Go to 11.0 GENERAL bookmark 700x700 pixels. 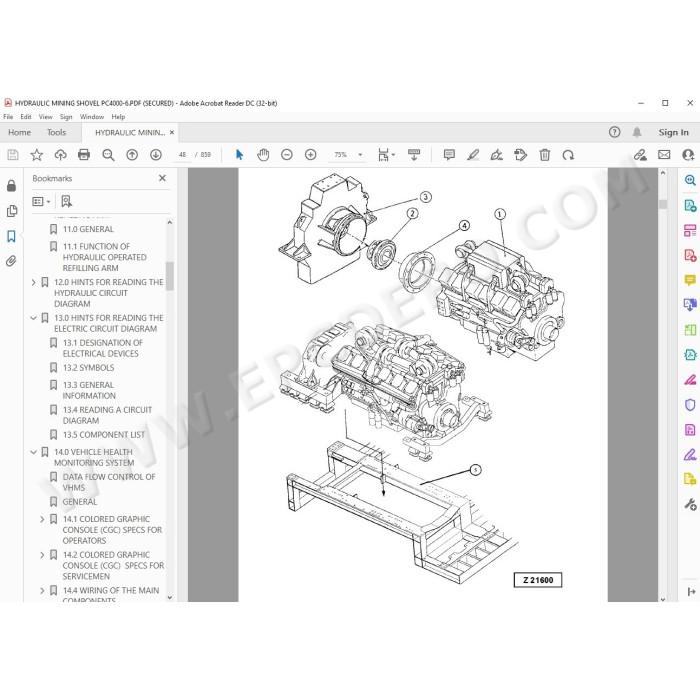pyautogui.click(x=88, y=229)
